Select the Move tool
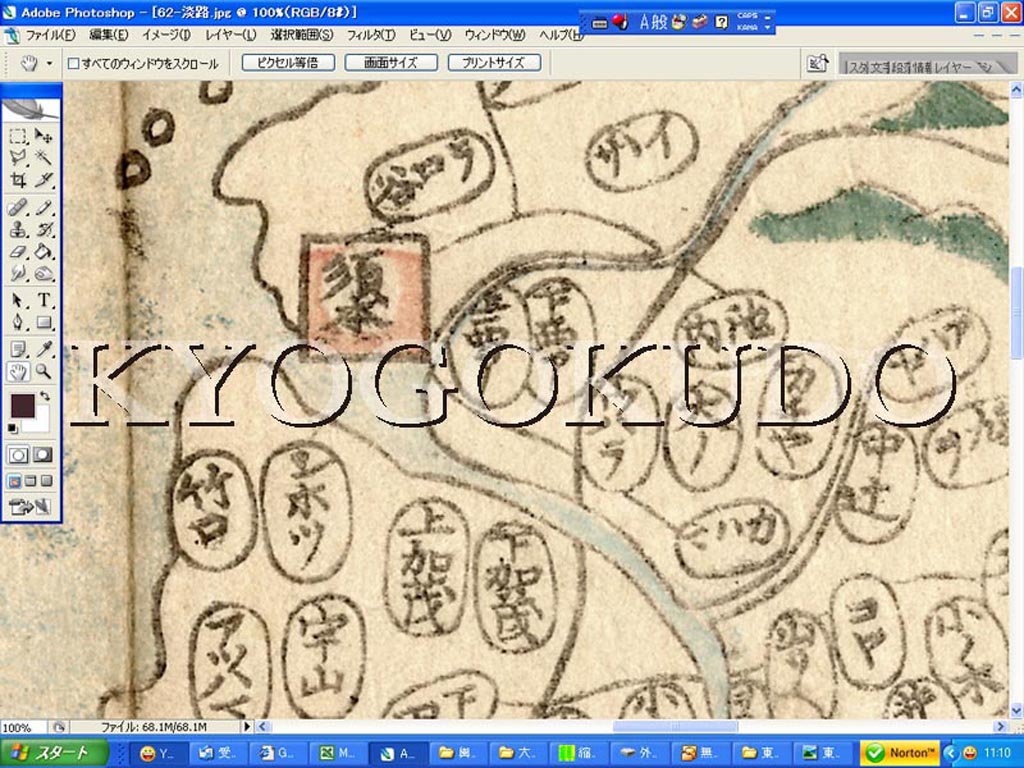Image resolution: width=1024 pixels, height=768 pixels. tap(43, 136)
